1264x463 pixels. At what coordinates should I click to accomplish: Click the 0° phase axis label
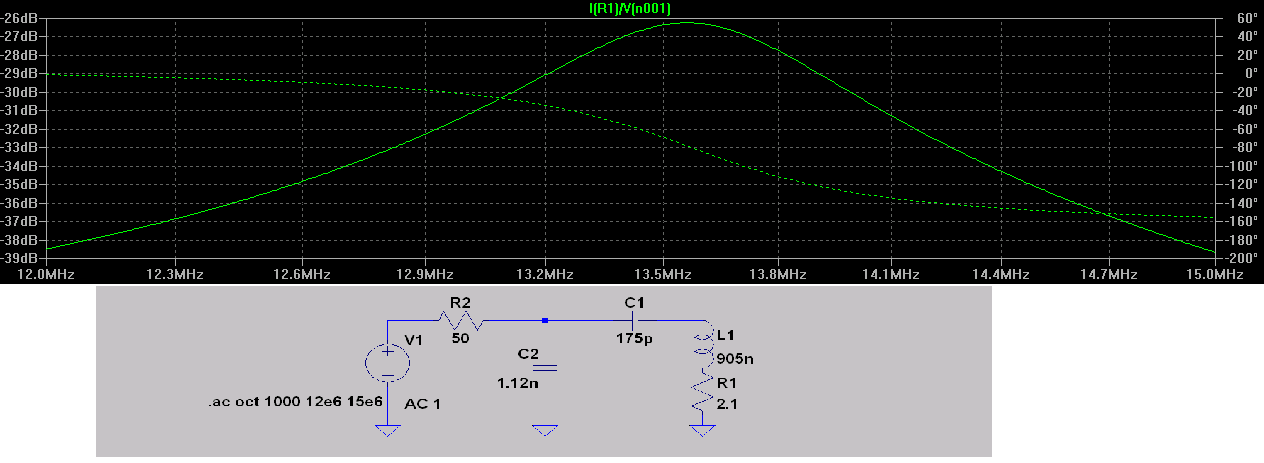1249,73
